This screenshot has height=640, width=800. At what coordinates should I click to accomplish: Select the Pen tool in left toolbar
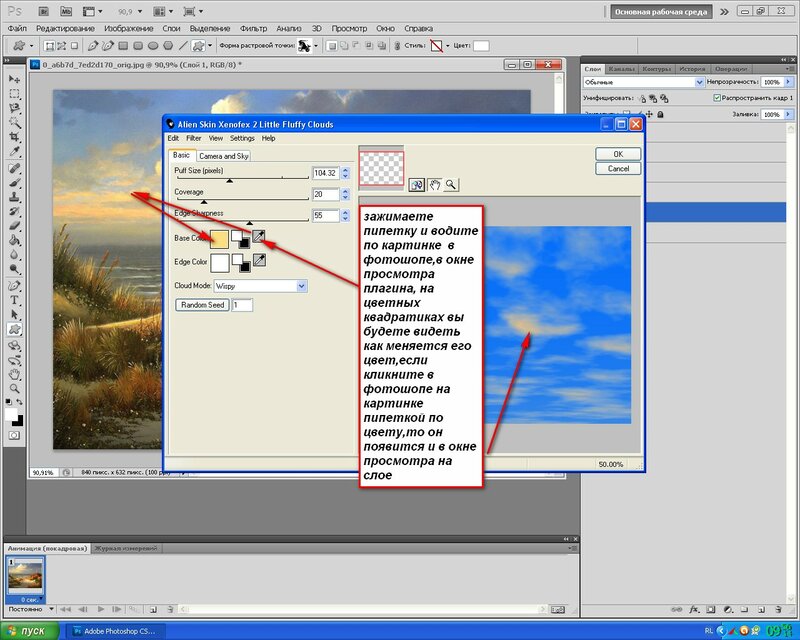point(14,285)
